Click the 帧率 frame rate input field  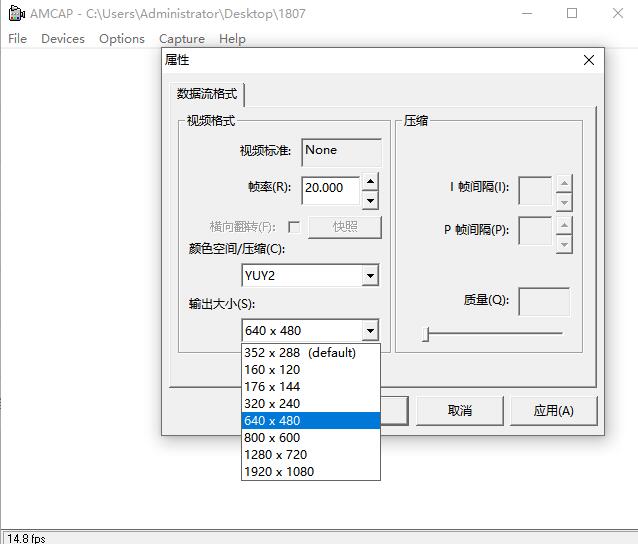pyautogui.click(x=330, y=188)
